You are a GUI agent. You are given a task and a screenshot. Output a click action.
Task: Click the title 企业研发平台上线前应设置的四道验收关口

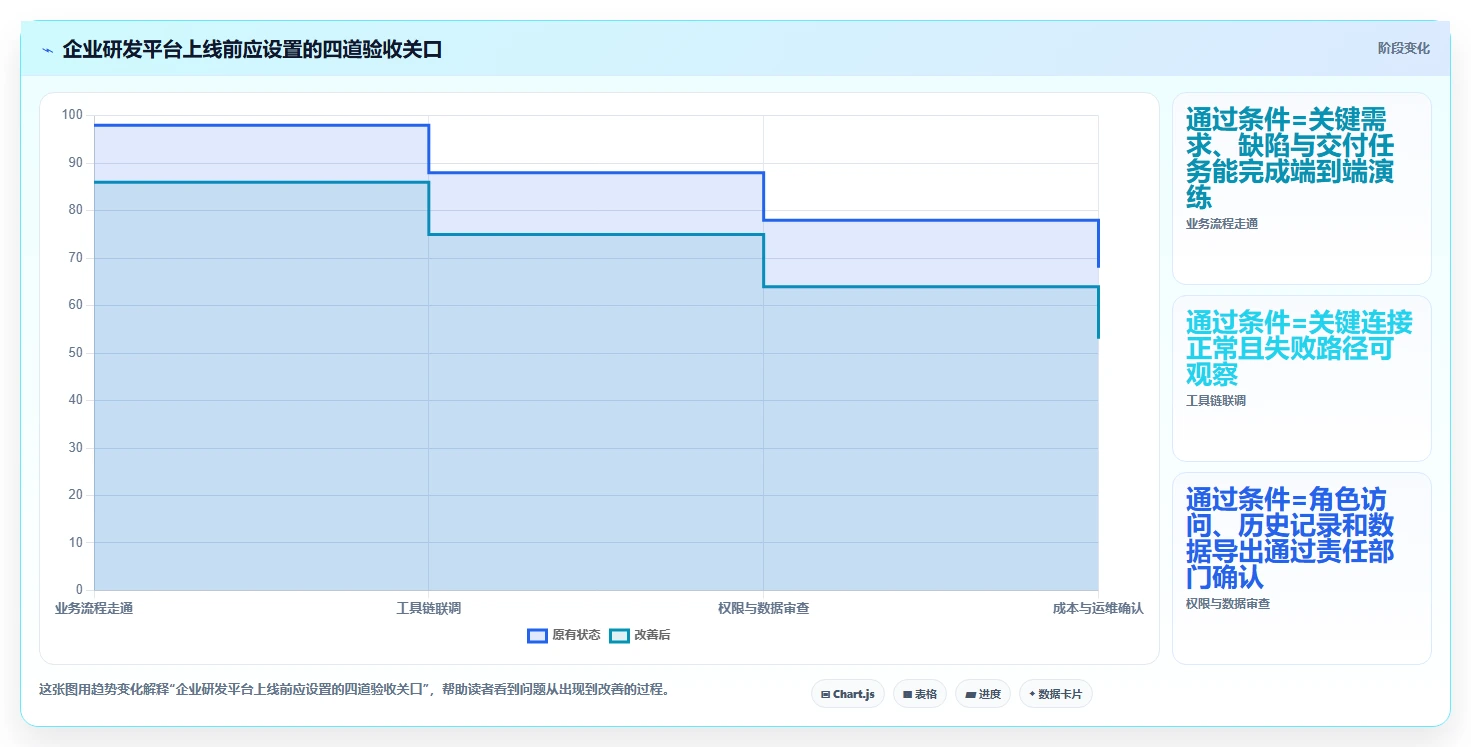[x=252, y=50]
